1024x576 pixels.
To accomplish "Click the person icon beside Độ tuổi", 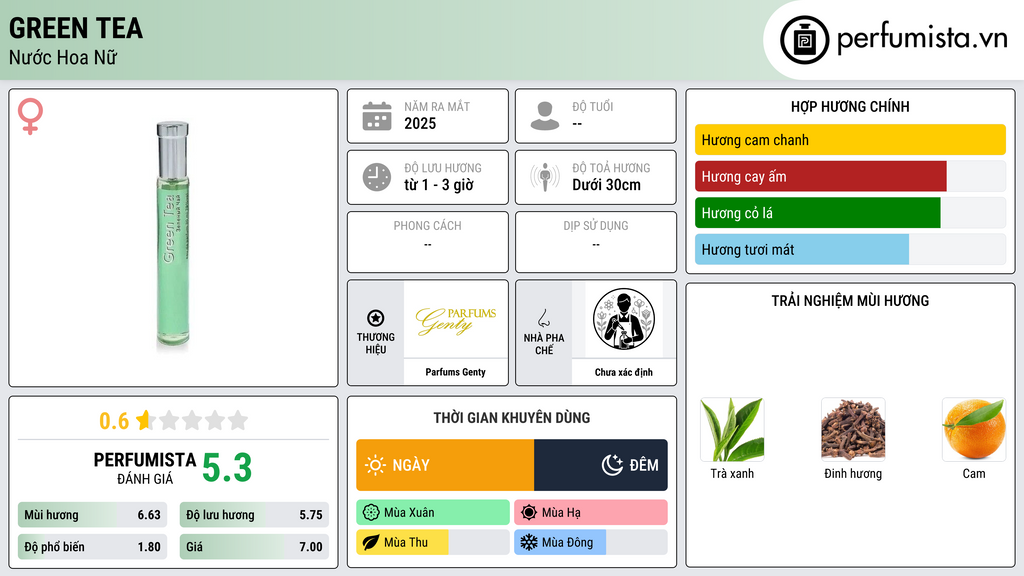I will (x=545, y=116).
